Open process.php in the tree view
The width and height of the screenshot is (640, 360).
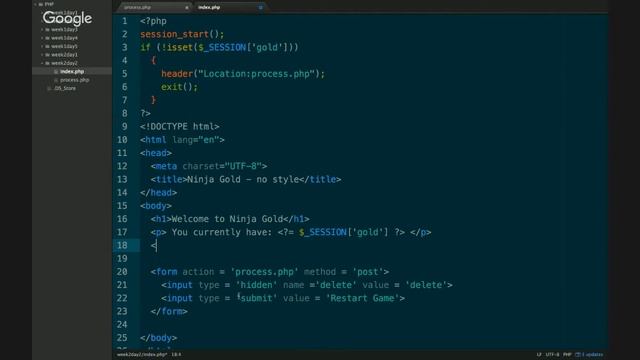click(75, 80)
